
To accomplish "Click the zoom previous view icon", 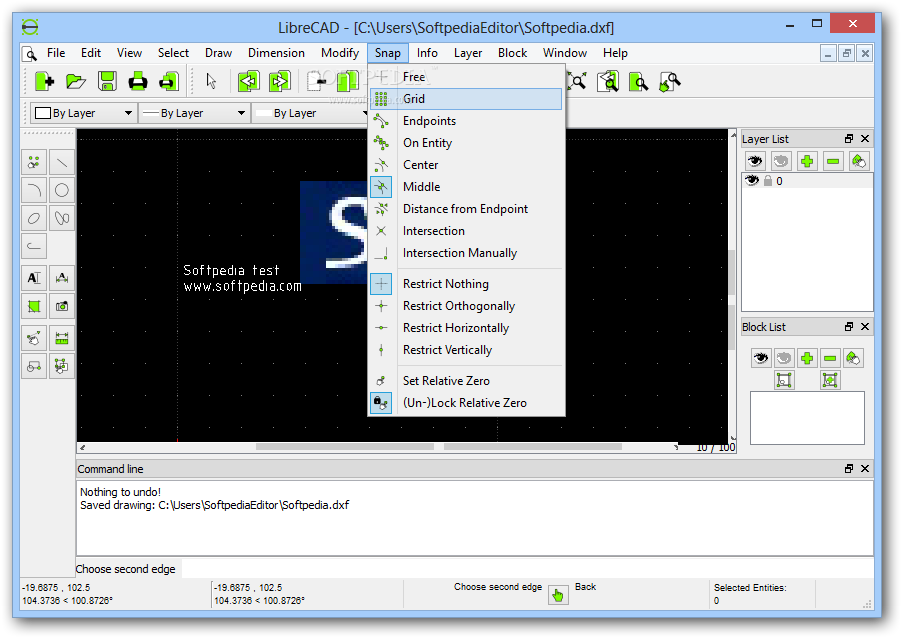I will (608, 81).
